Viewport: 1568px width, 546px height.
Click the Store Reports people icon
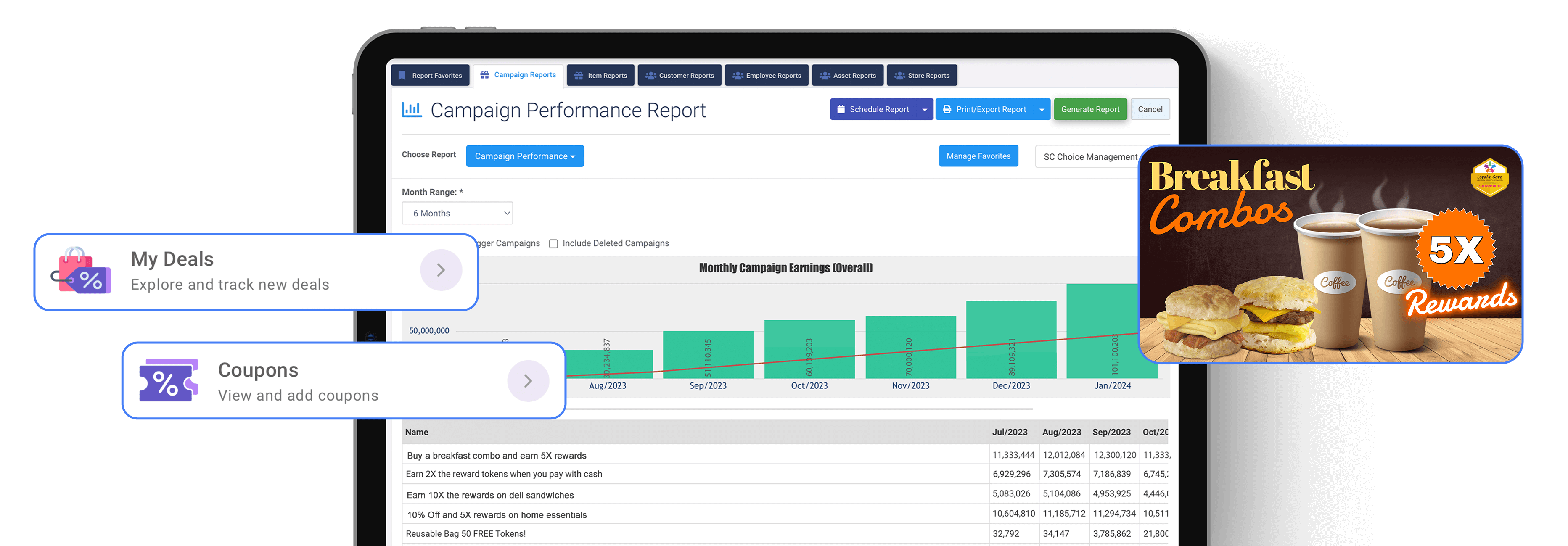tap(900, 76)
